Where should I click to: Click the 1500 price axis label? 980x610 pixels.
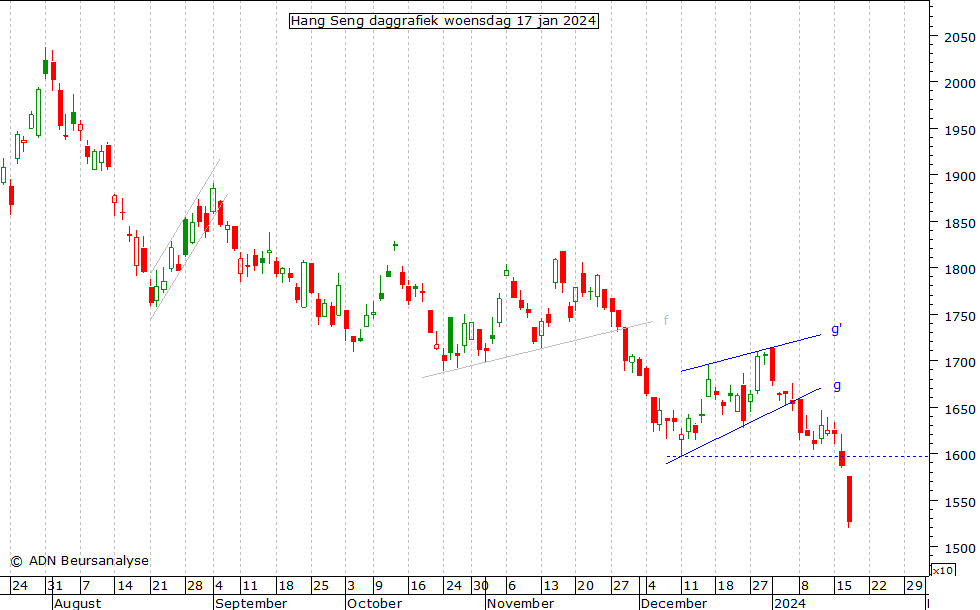960,549
